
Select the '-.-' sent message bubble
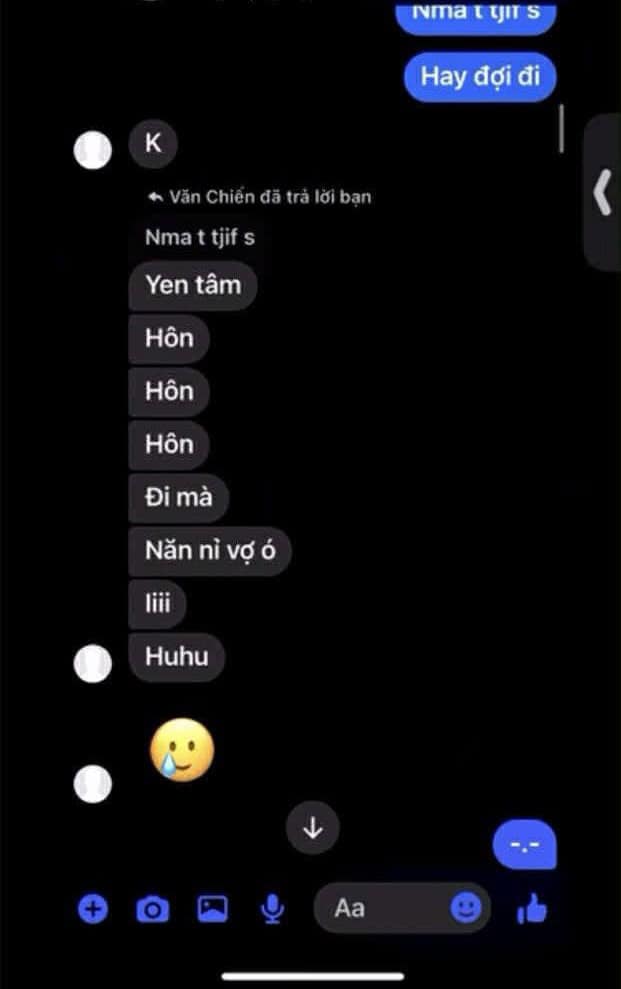coord(525,845)
